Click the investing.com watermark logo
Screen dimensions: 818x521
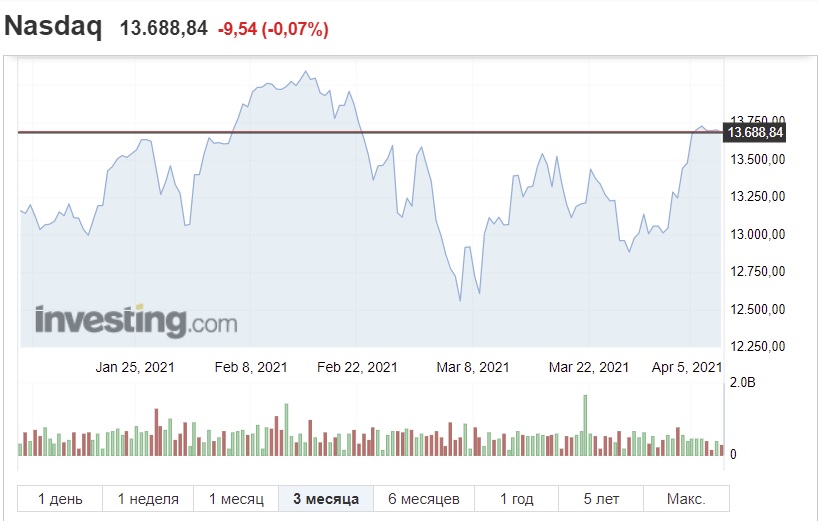click(x=136, y=321)
